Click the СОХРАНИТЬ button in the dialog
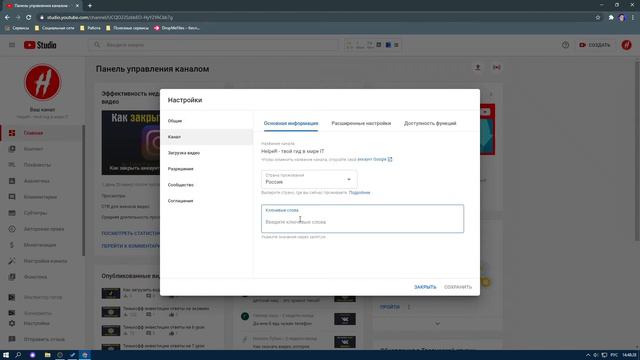Image resolution: width=640 pixels, height=360 pixels. (x=458, y=287)
